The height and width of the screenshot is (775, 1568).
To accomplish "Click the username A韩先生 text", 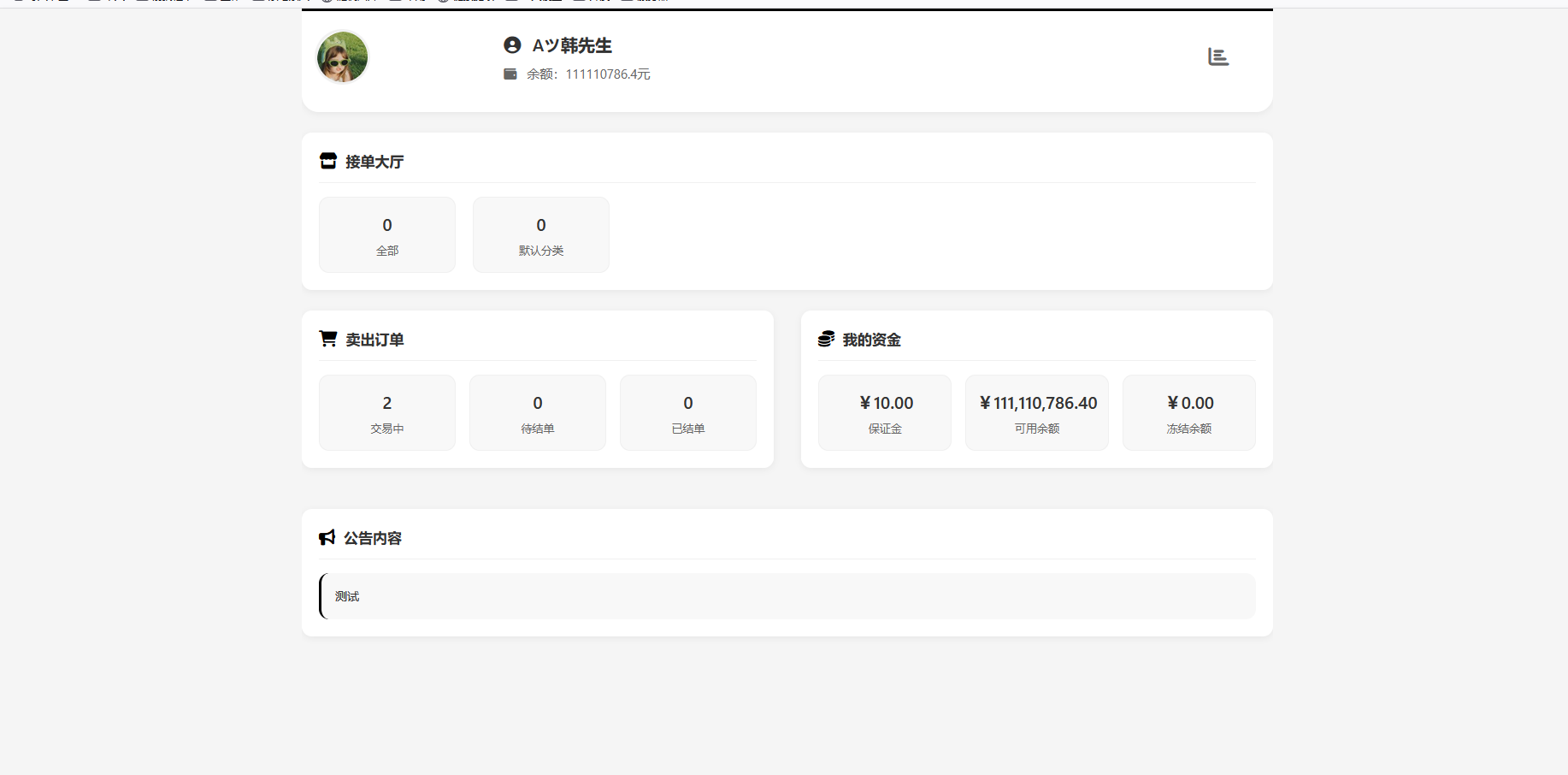I will [572, 45].
